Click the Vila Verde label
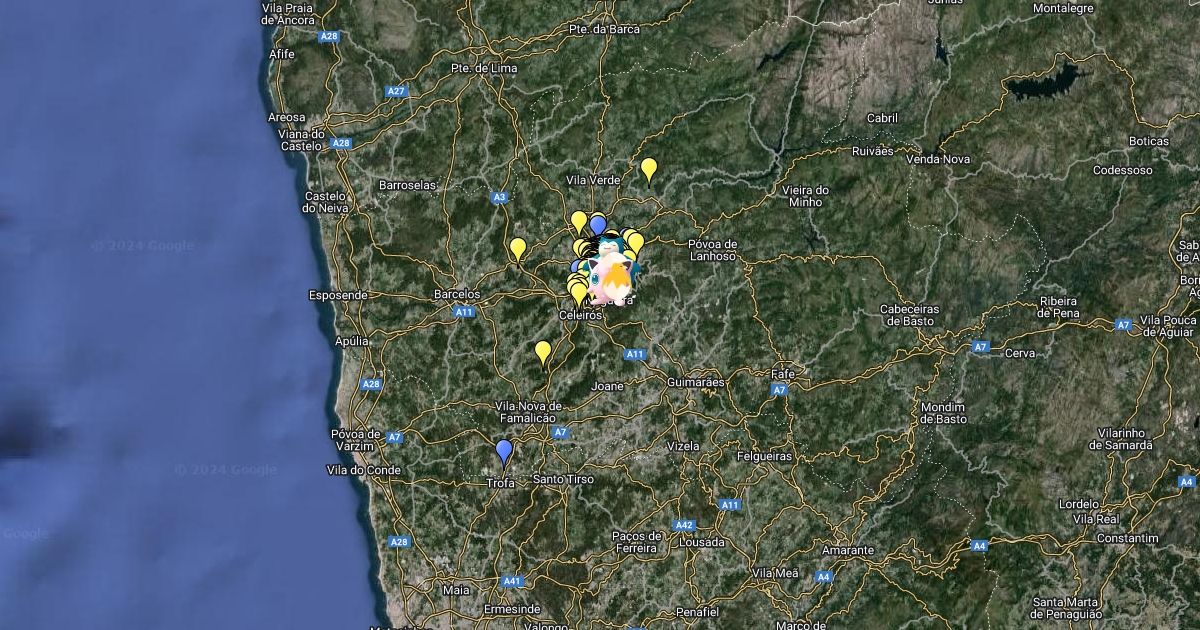1200x630 pixels. click(x=593, y=180)
